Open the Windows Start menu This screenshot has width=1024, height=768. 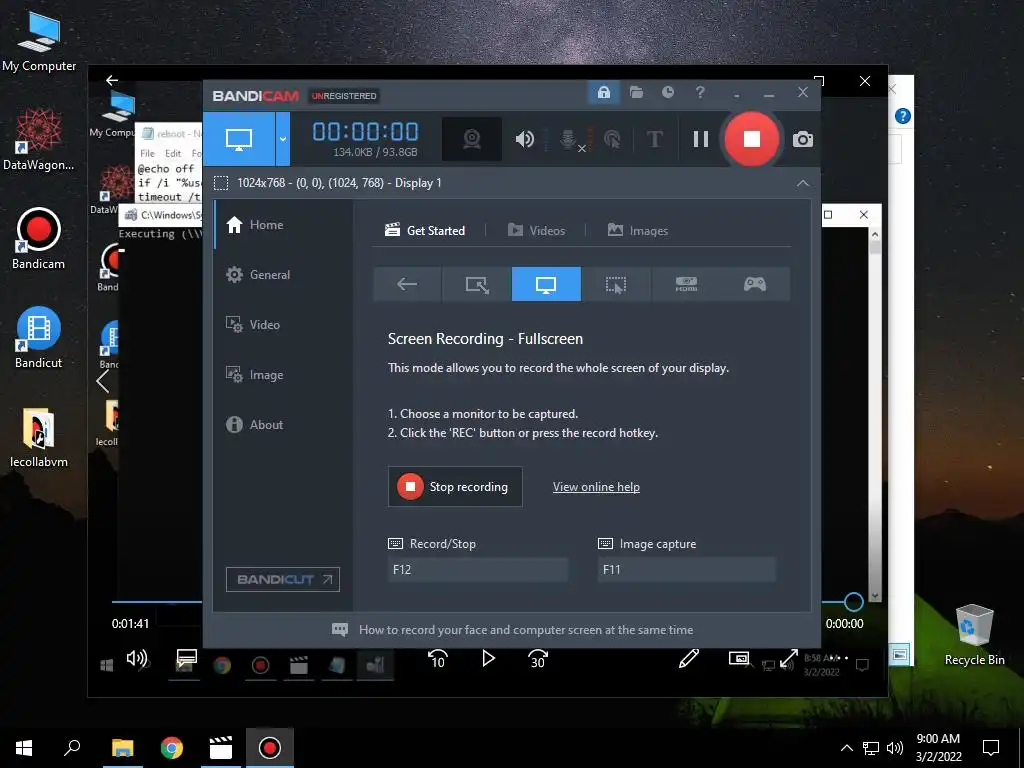tap(24, 748)
